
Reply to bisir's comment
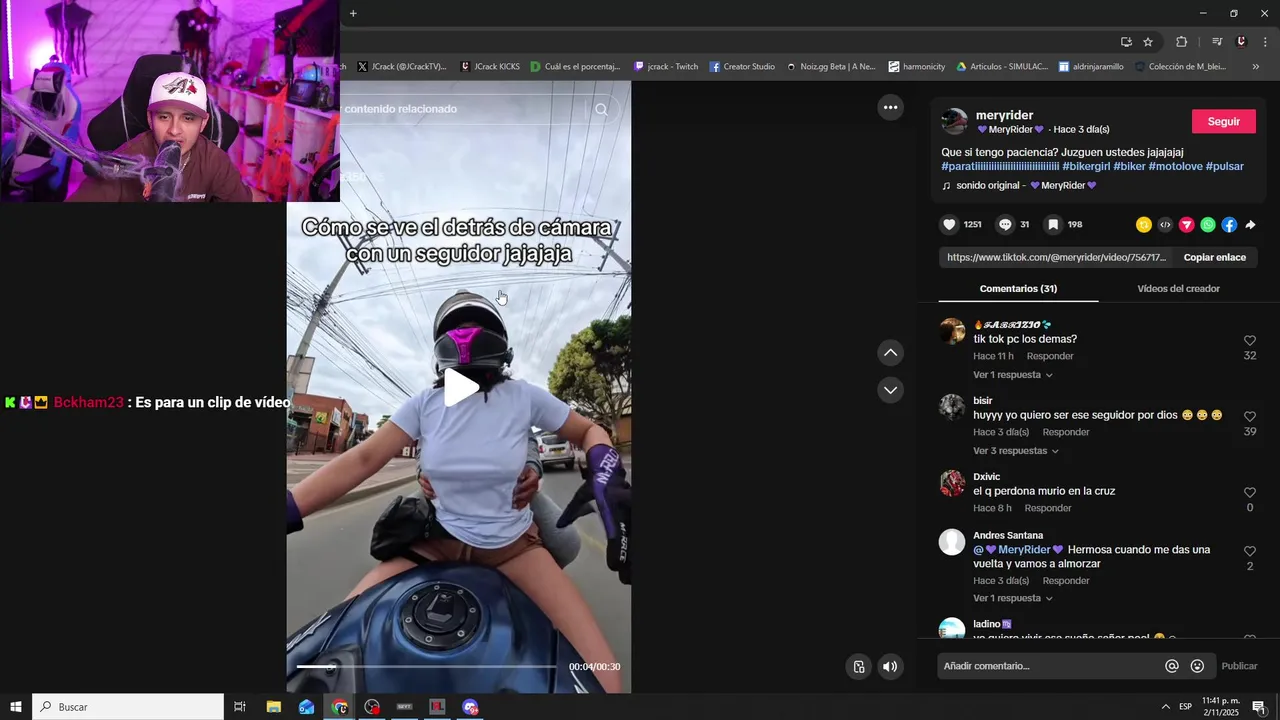[x=1066, y=432]
